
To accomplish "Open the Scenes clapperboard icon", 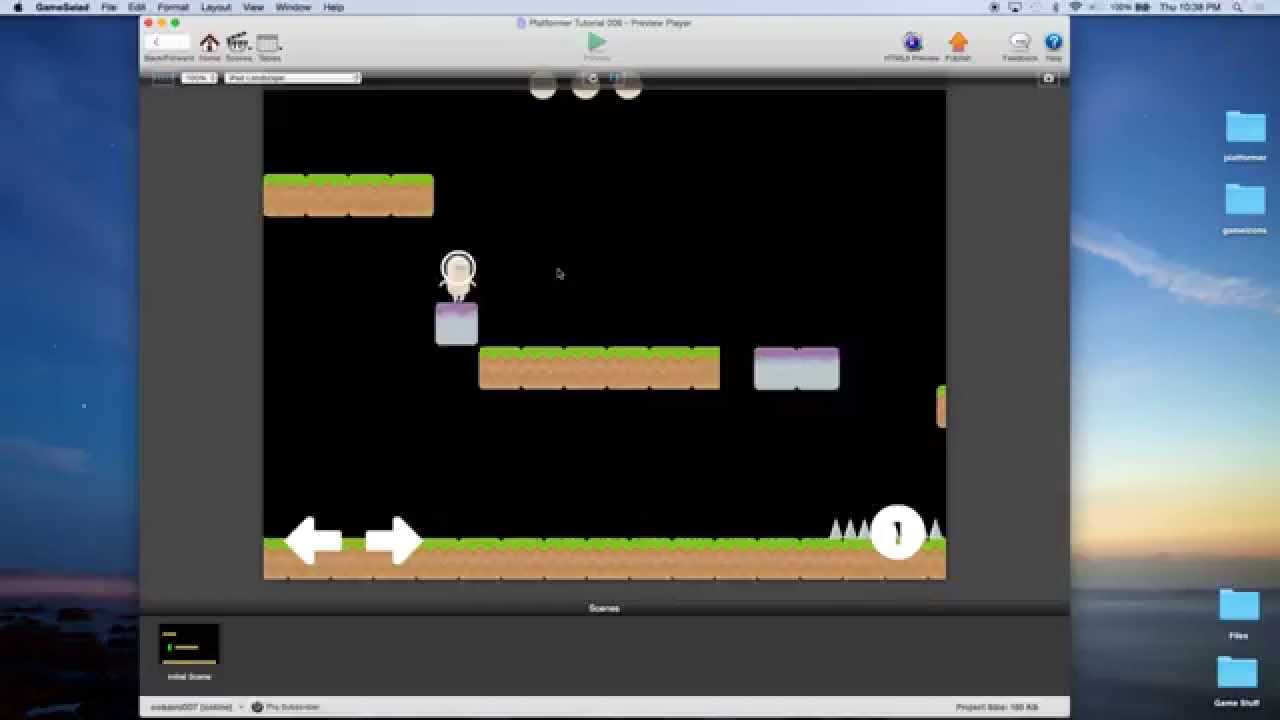I will pos(238,43).
